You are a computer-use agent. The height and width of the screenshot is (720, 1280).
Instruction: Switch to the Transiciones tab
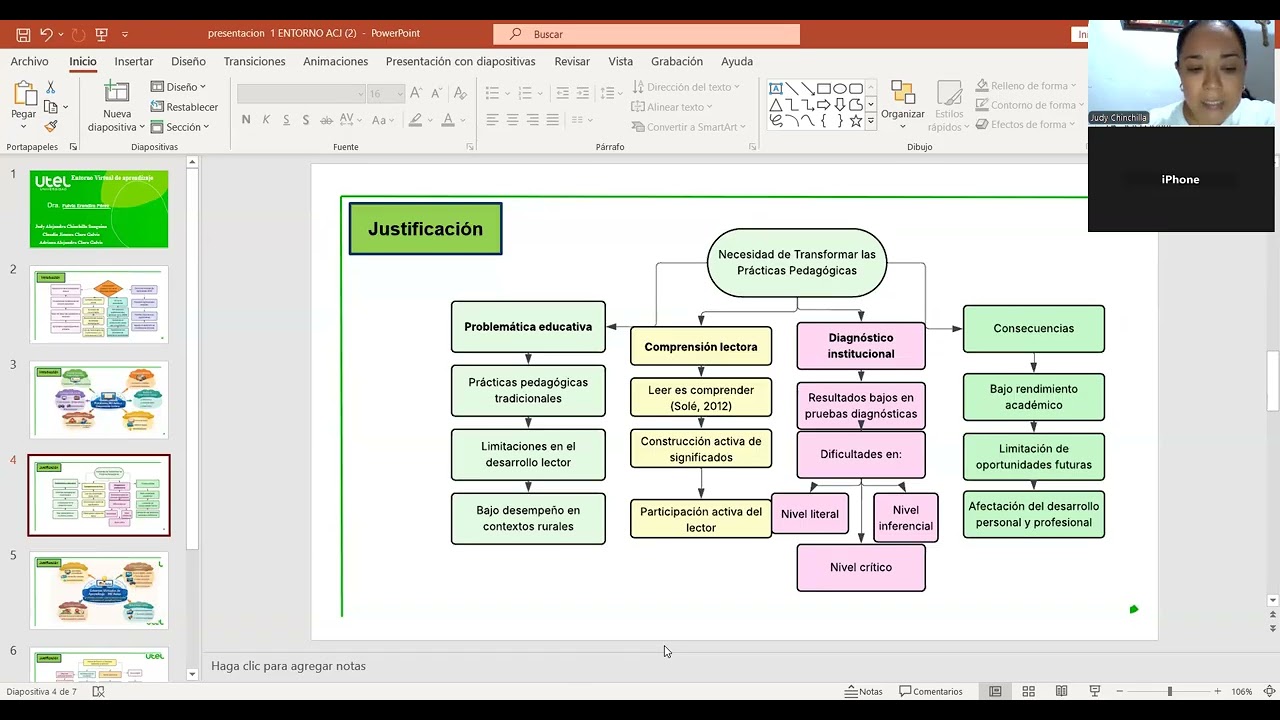tap(255, 62)
